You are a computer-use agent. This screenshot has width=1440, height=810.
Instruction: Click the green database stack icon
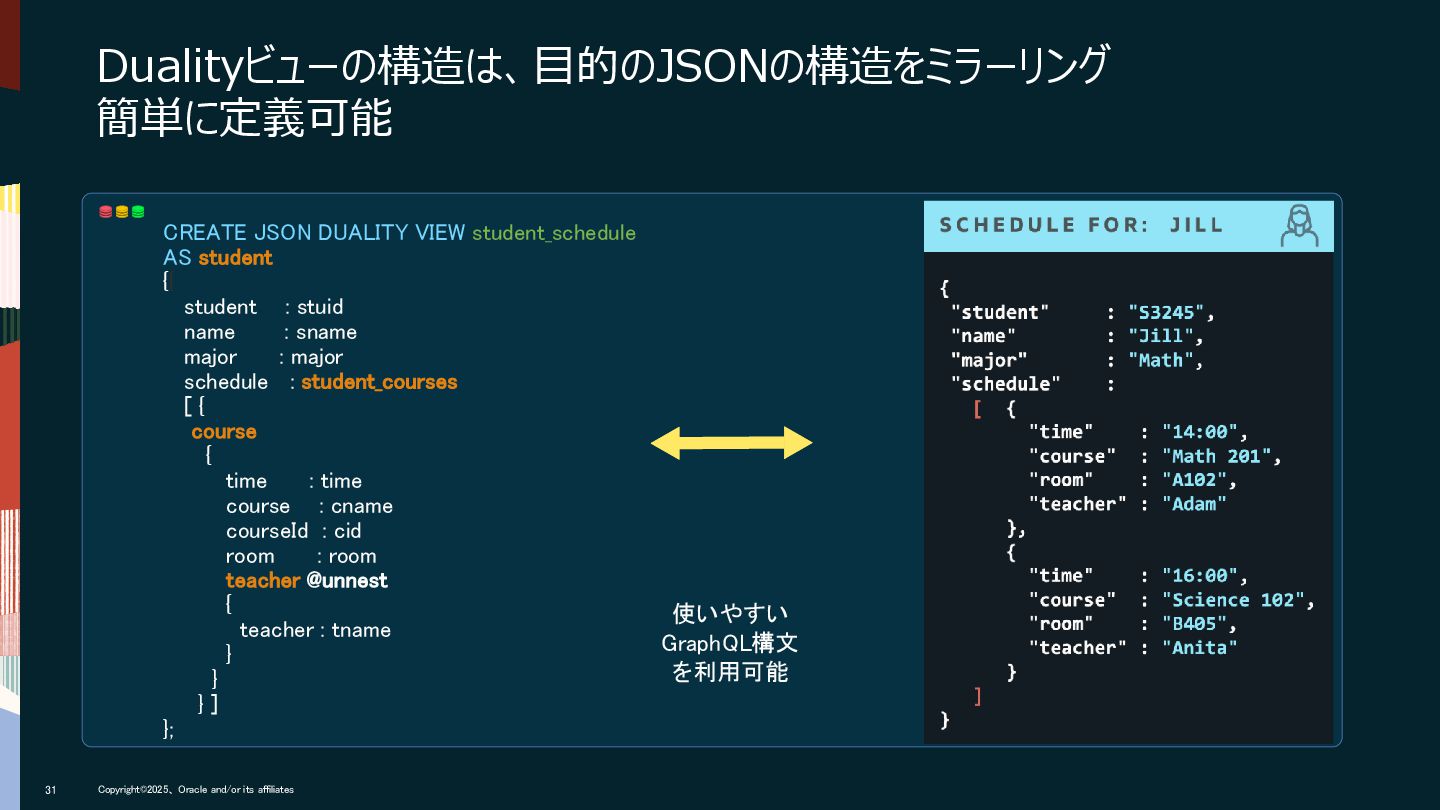pyautogui.click(x=138, y=212)
